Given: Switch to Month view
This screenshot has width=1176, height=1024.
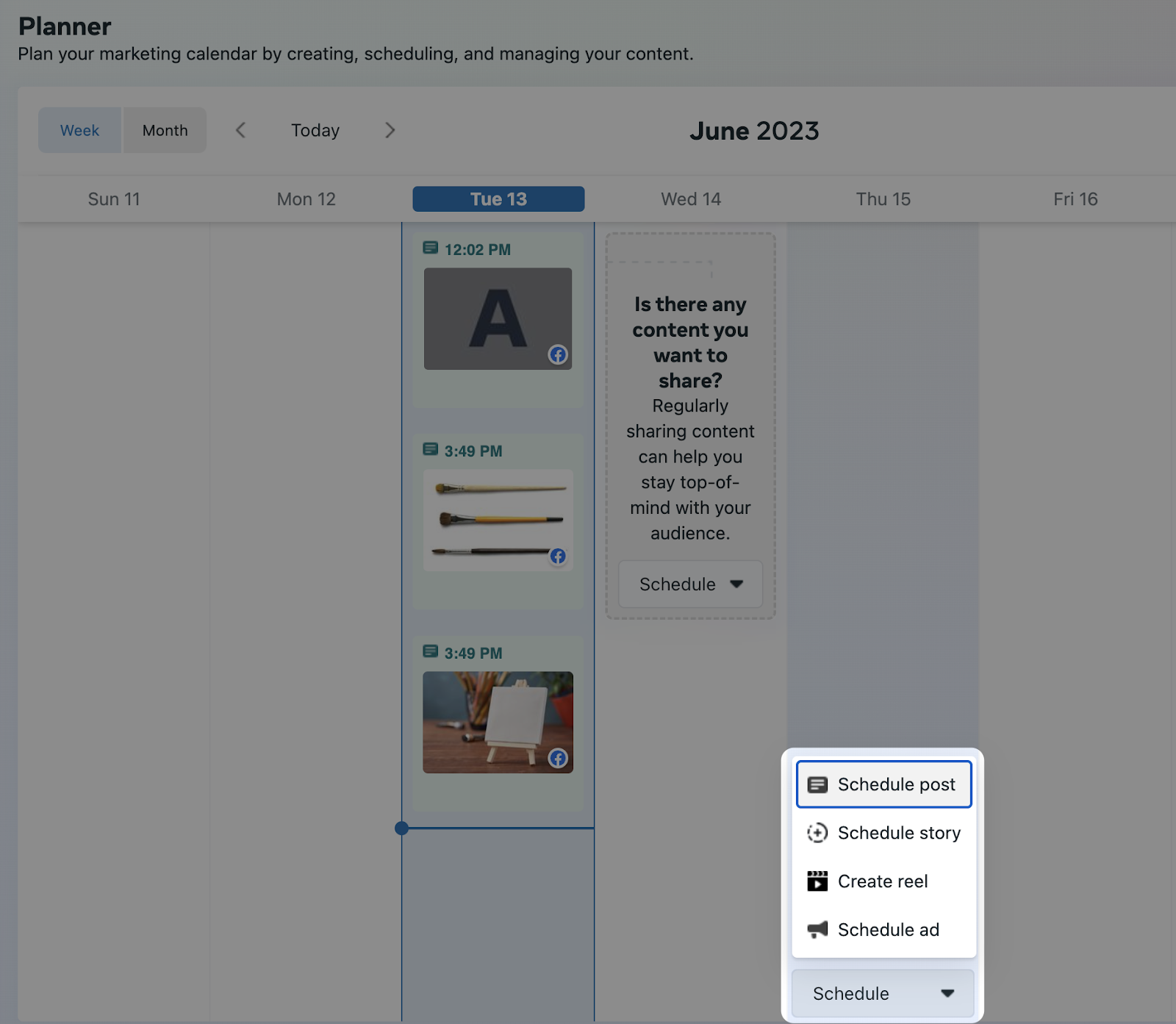Looking at the screenshot, I should coord(165,130).
